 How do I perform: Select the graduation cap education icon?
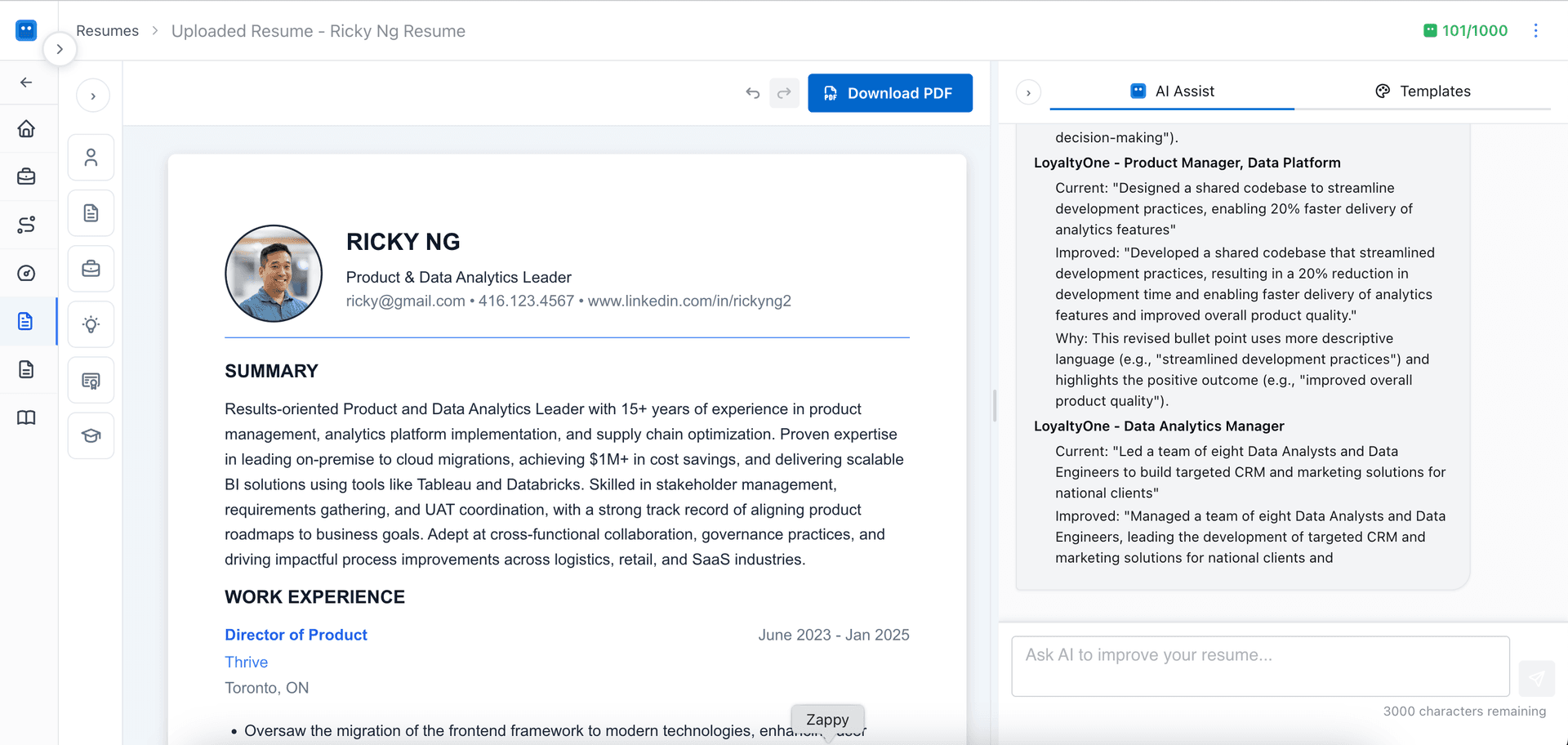(91, 435)
